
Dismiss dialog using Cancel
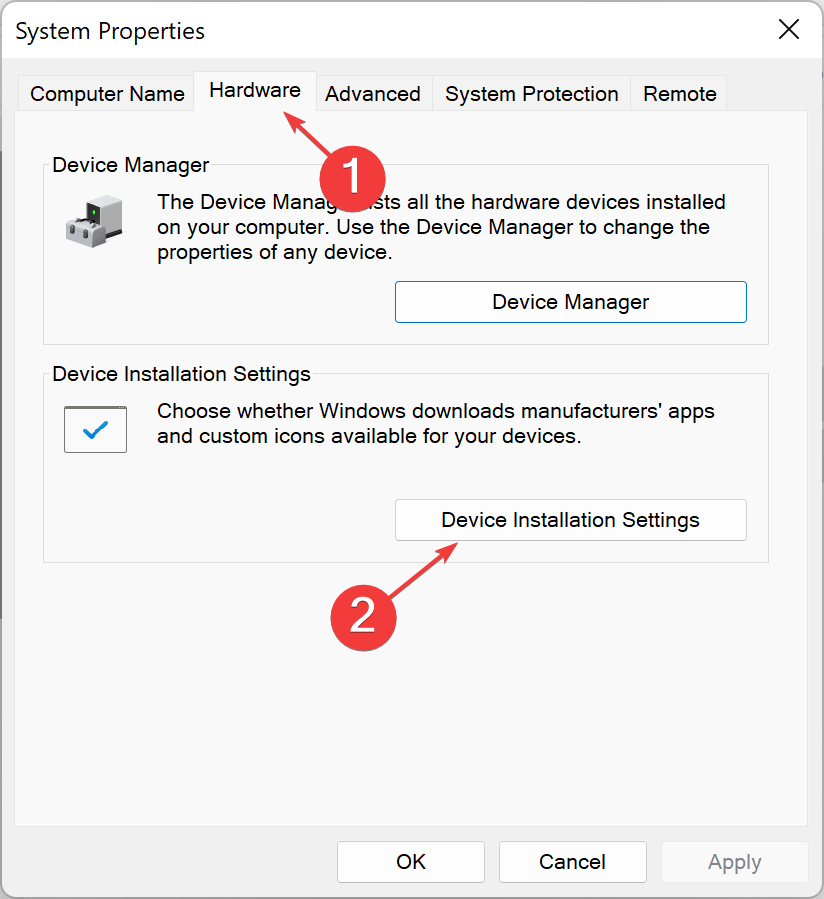[572, 862]
